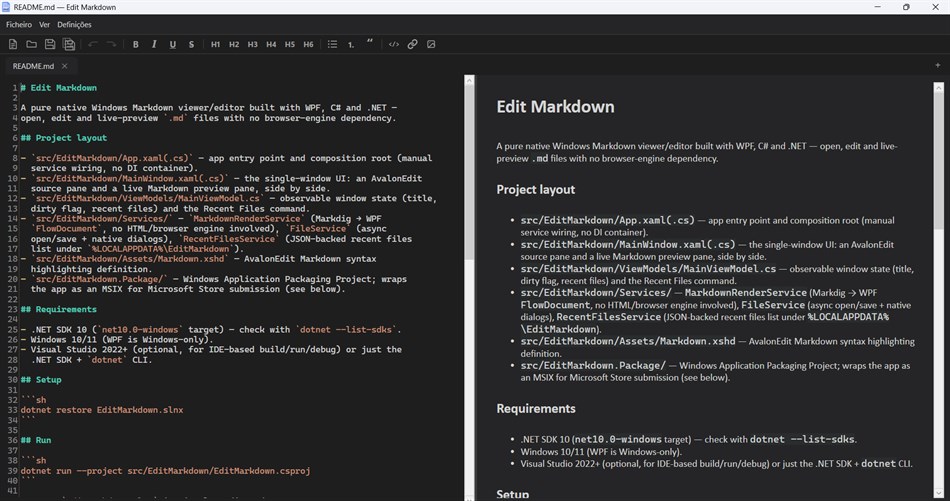
Task: Create a new file with the toolbar icon
Action: [13, 44]
